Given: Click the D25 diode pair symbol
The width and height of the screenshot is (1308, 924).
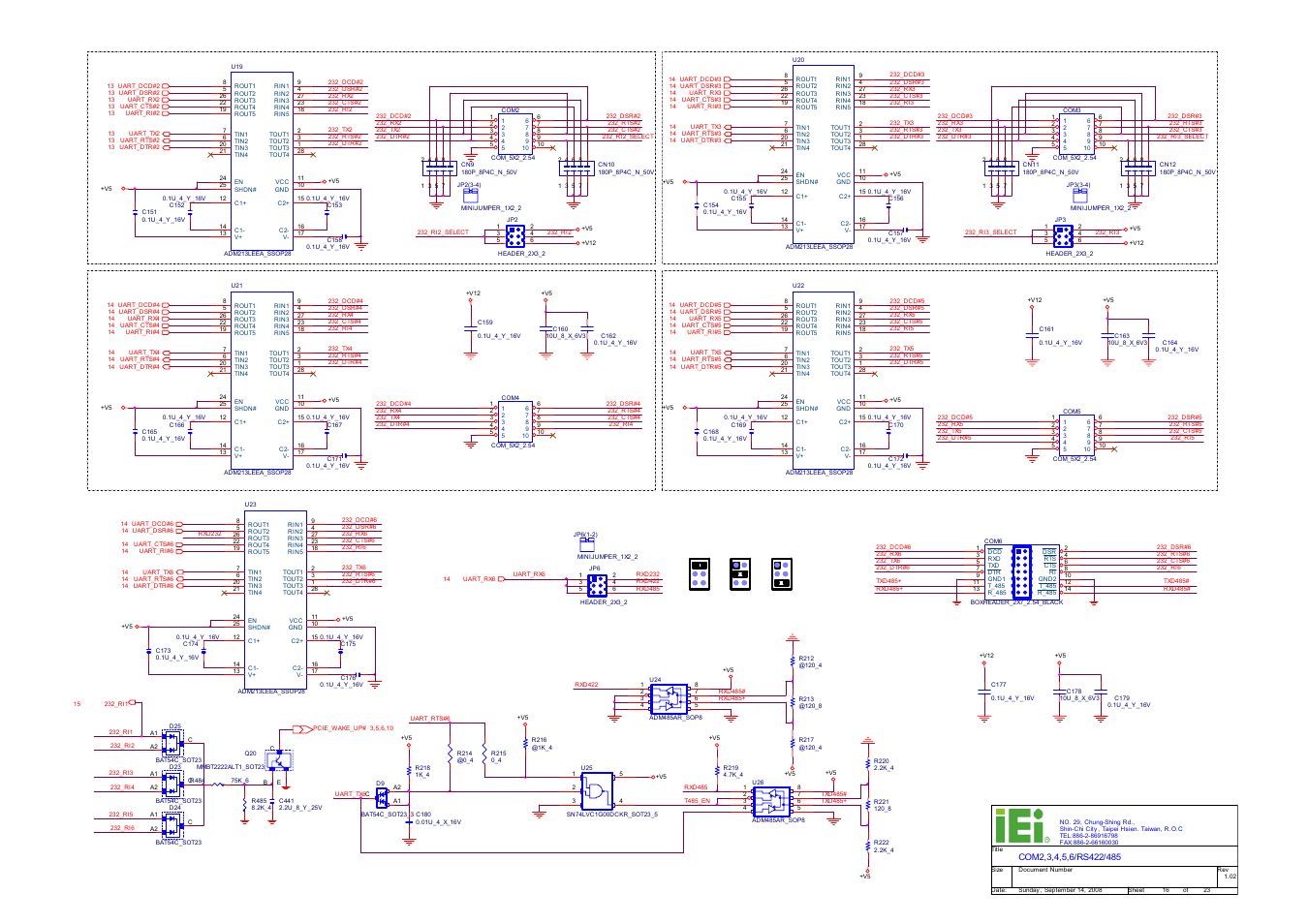Looking at the screenshot, I should pyautogui.click(x=171, y=743).
